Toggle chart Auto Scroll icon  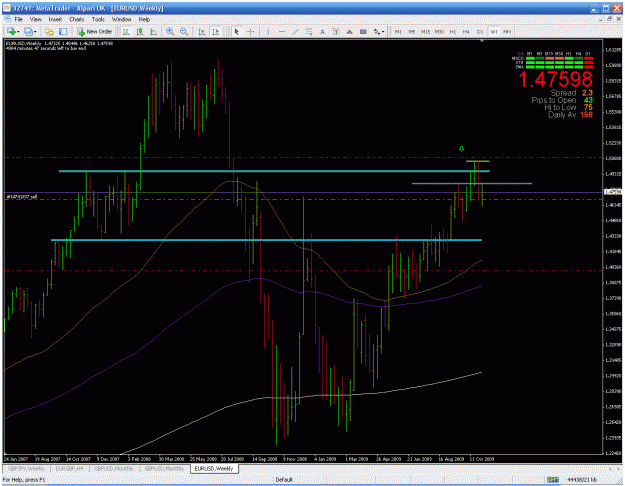pyautogui.click(x=202, y=31)
